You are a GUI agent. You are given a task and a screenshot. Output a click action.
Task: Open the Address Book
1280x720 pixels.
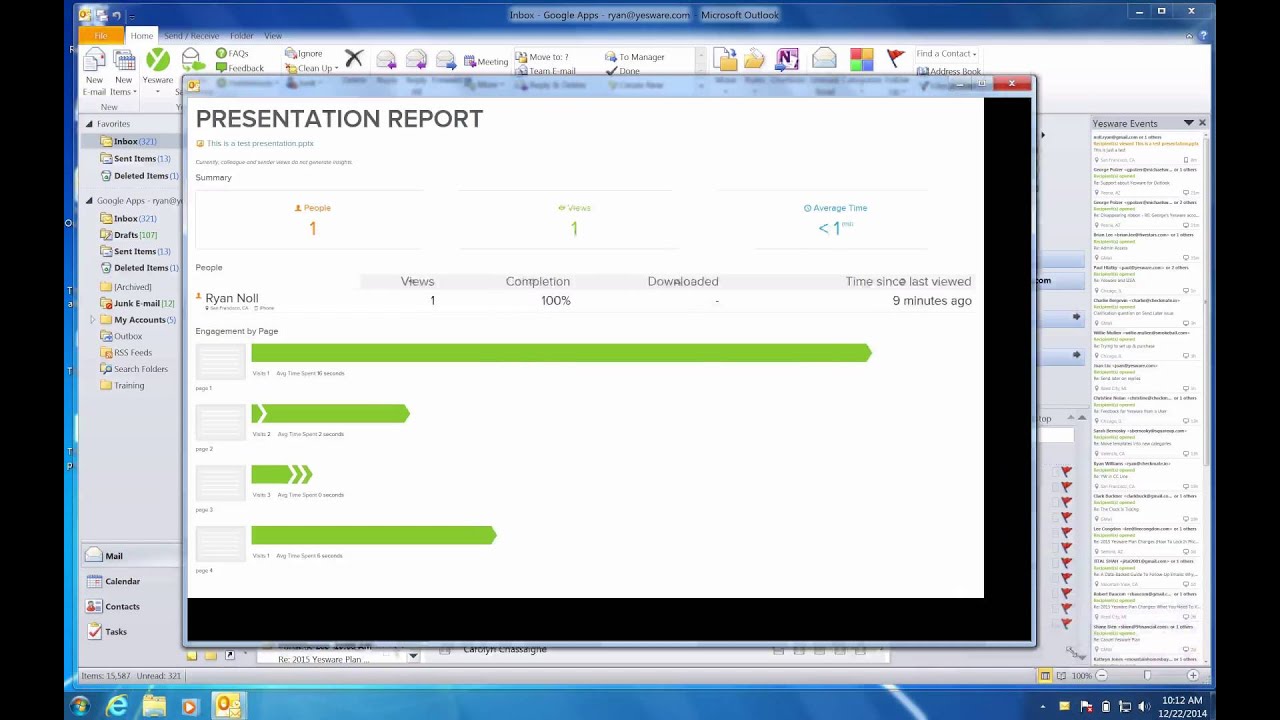pos(948,71)
